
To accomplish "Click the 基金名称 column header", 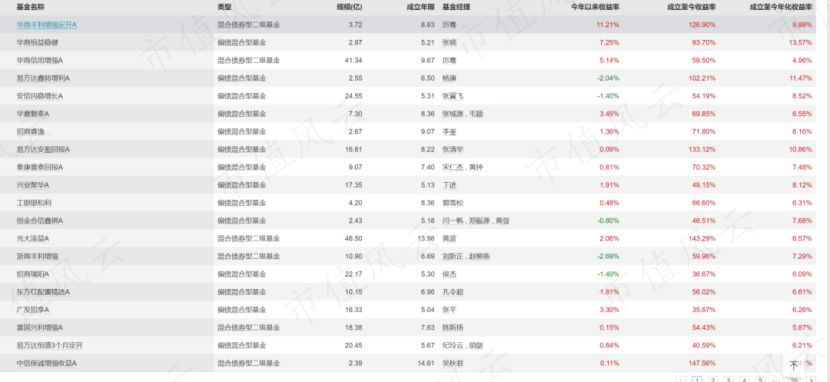I will coord(30,7).
